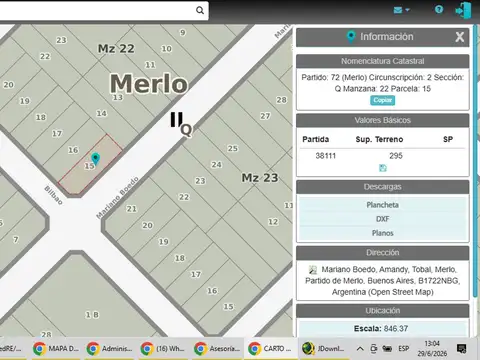Select parcel 25 in Mz 23
480x360 pixels.
click(233, 148)
